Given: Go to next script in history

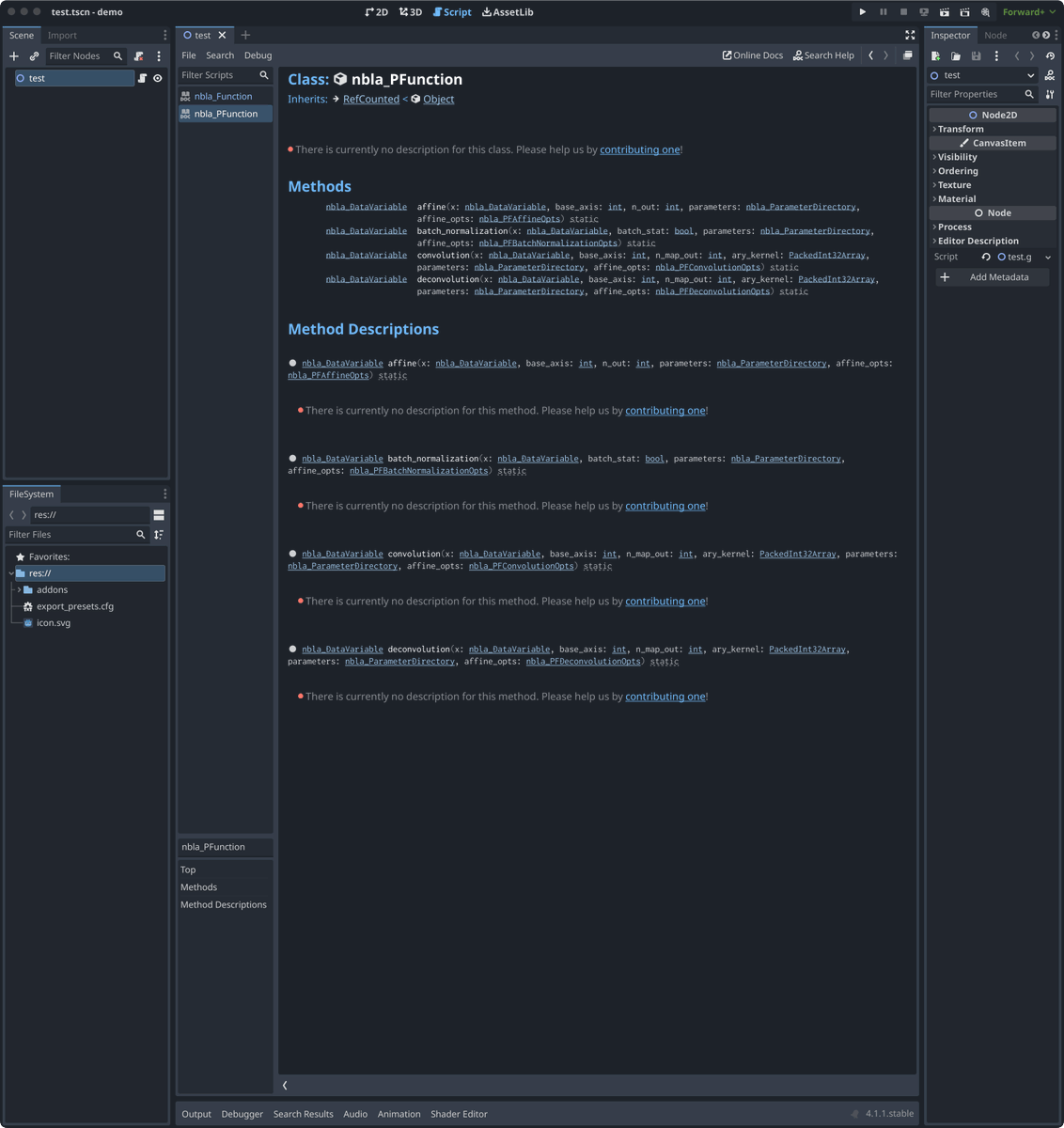Looking at the screenshot, I should [885, 55].
